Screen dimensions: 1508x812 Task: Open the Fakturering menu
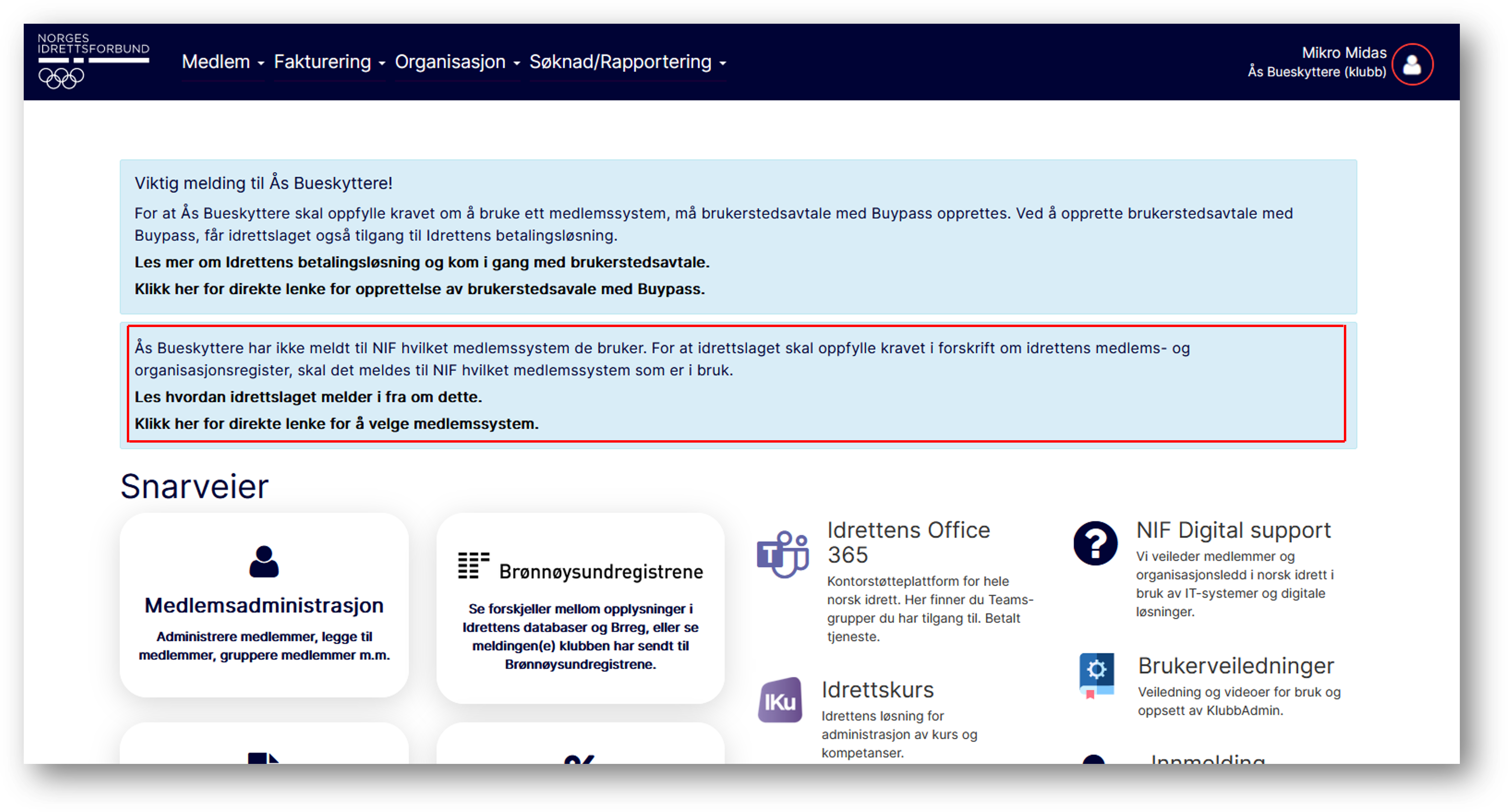coord(322,61)
